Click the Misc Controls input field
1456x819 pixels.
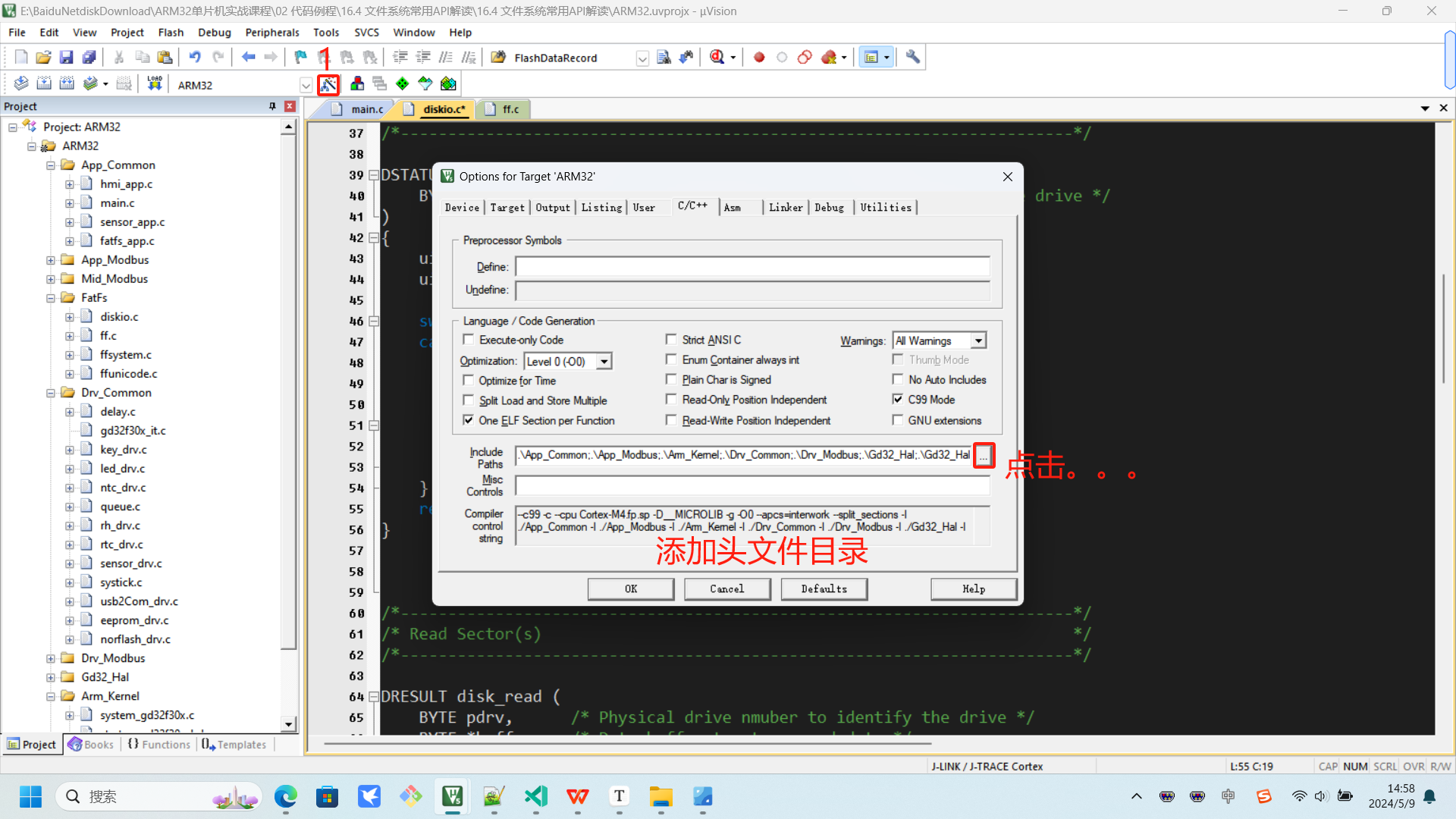click(752, 485)
